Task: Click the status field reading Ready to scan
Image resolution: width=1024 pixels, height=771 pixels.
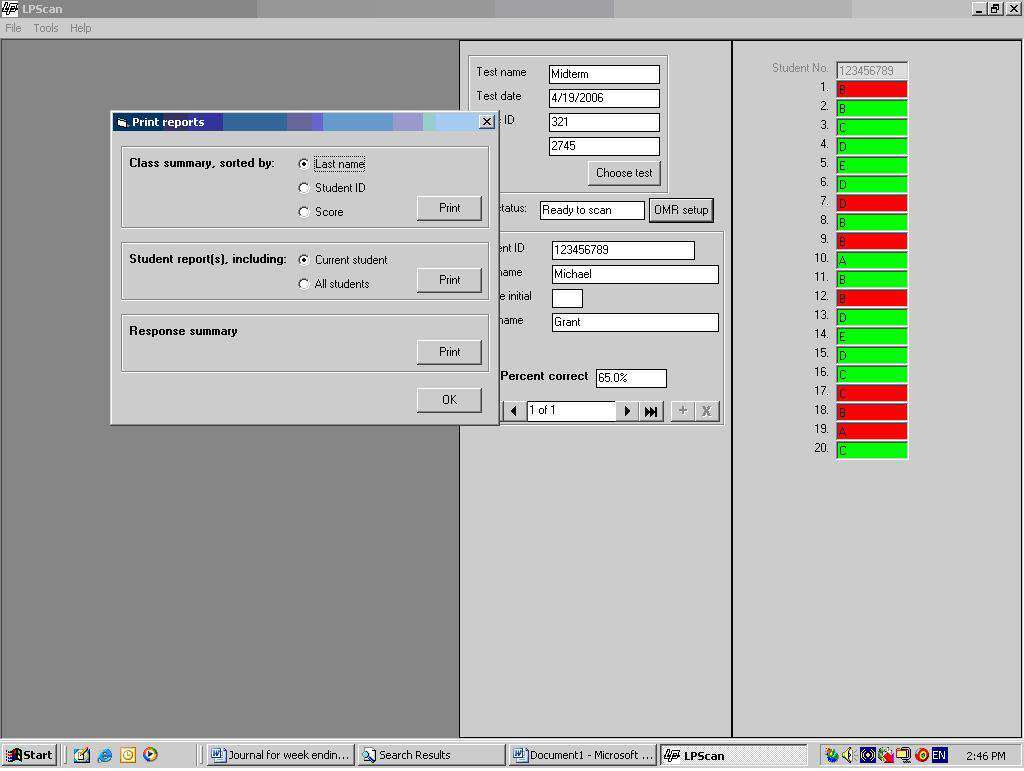Action: coord(592,210)
